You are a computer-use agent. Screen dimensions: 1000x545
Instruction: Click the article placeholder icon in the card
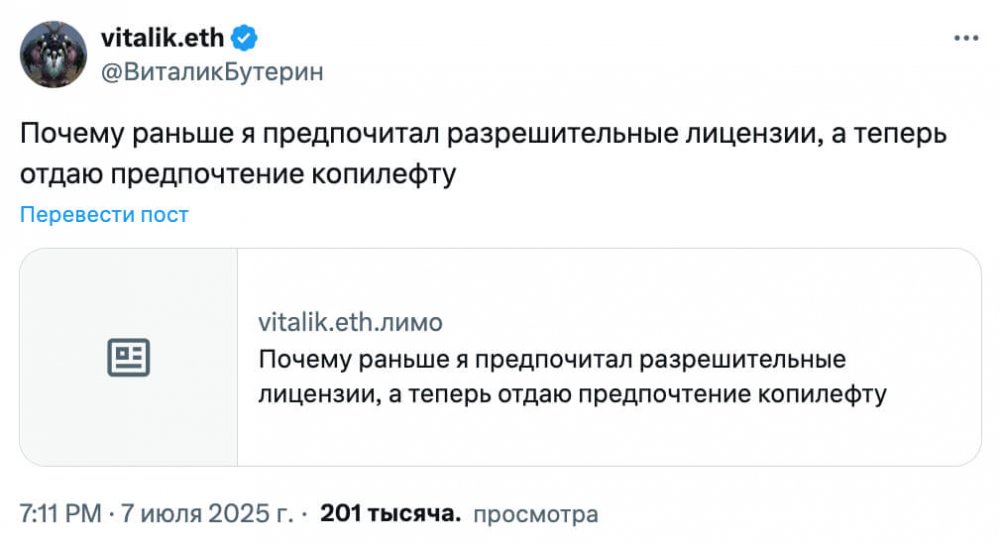click(128, 357)
